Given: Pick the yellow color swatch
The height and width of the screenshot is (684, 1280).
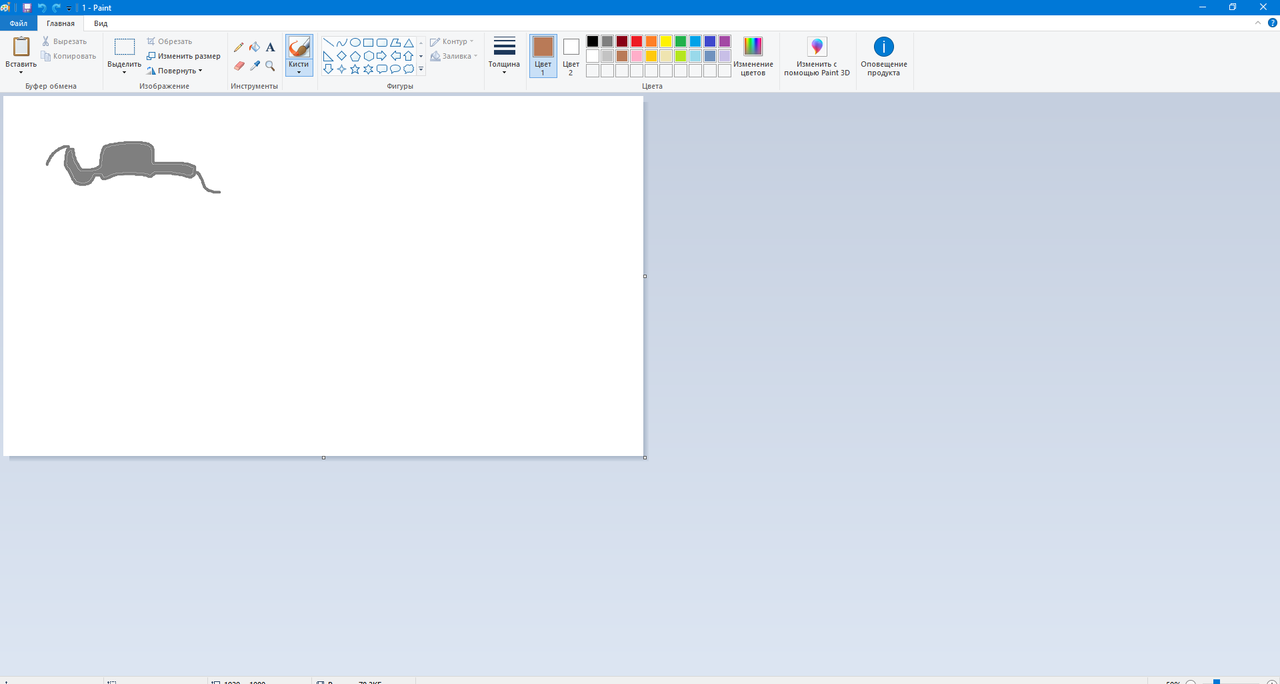Looking at the screenshot, I should 666,41.
